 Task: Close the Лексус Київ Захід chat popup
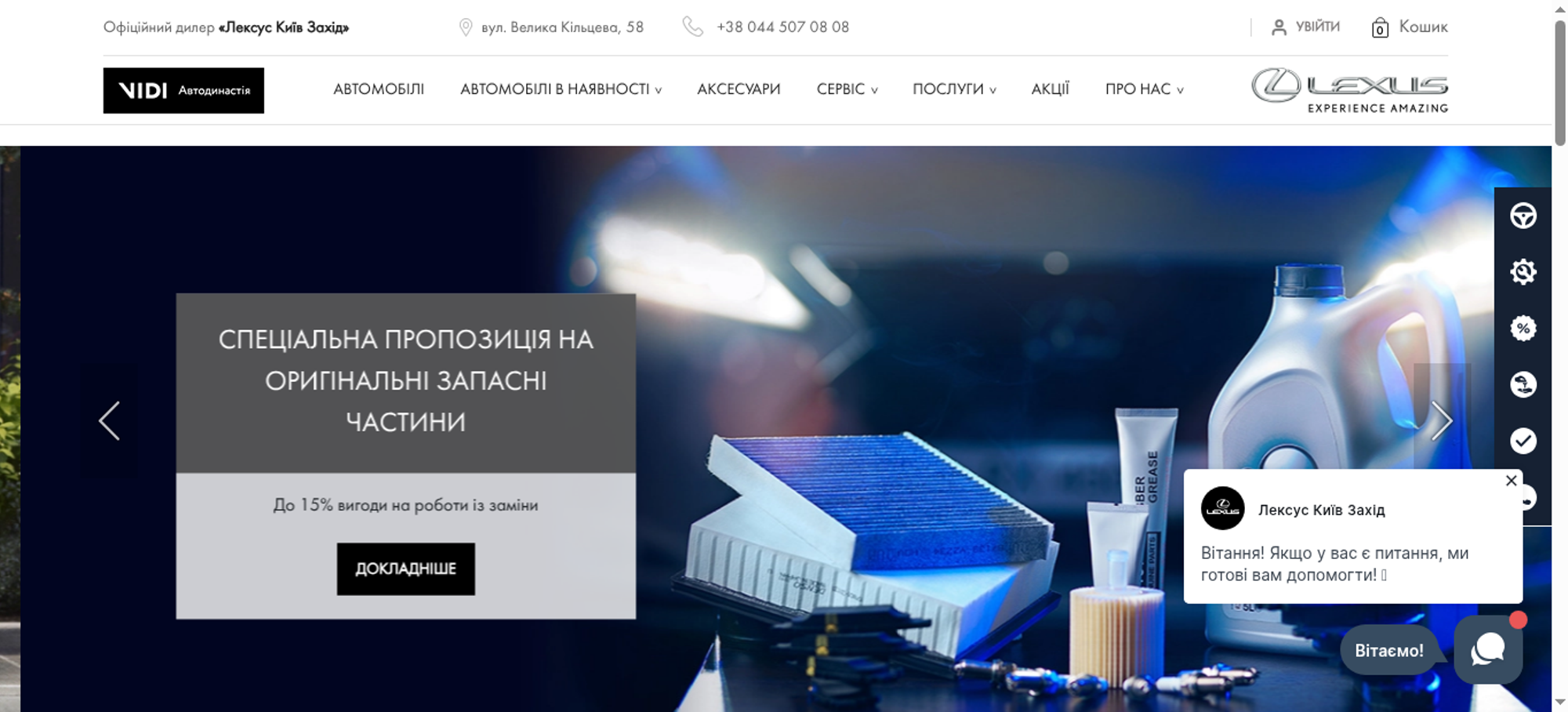[x=1511, y=481]
